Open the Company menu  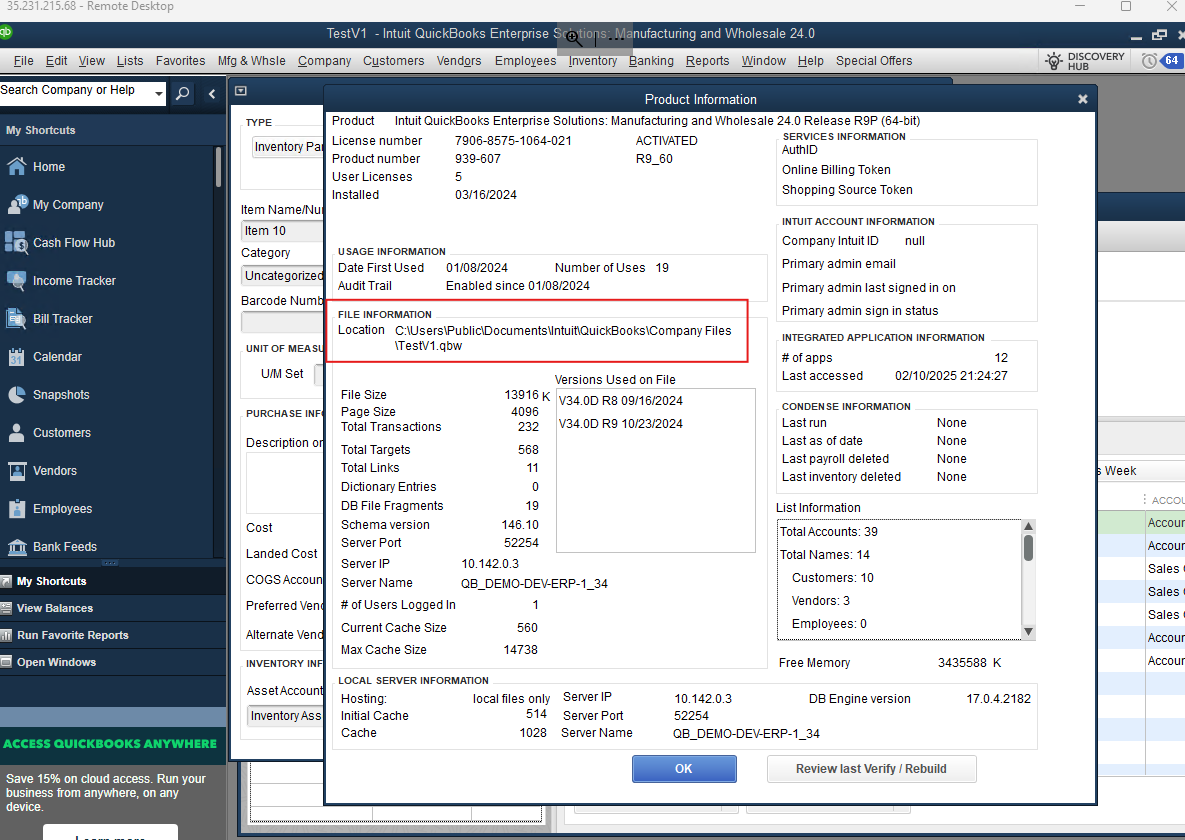tap(324, 60)
